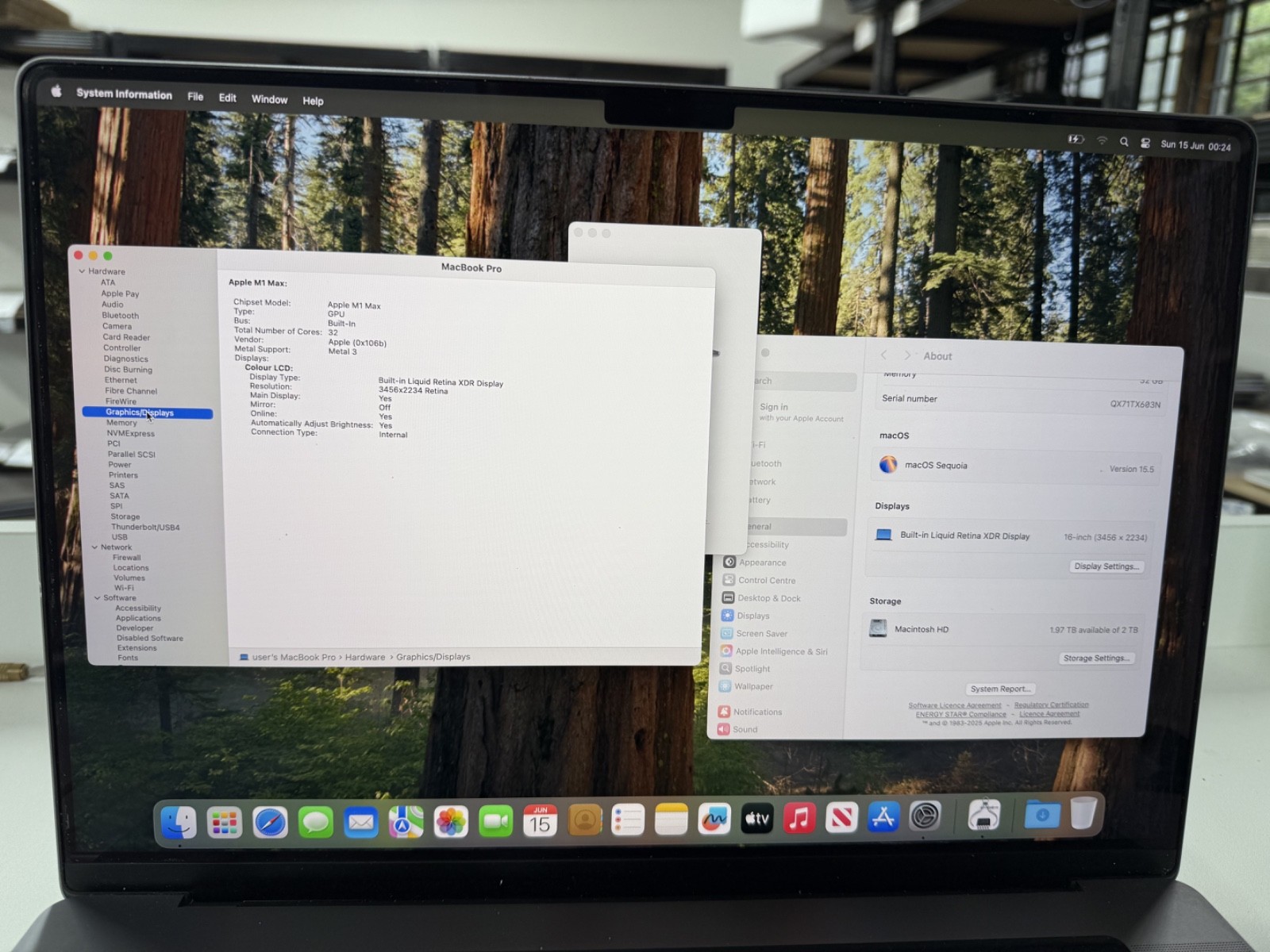Viewport: 1270px width, 952px height.
Task: Open Photos app in the Dock
Action: (x=451, y=822)
